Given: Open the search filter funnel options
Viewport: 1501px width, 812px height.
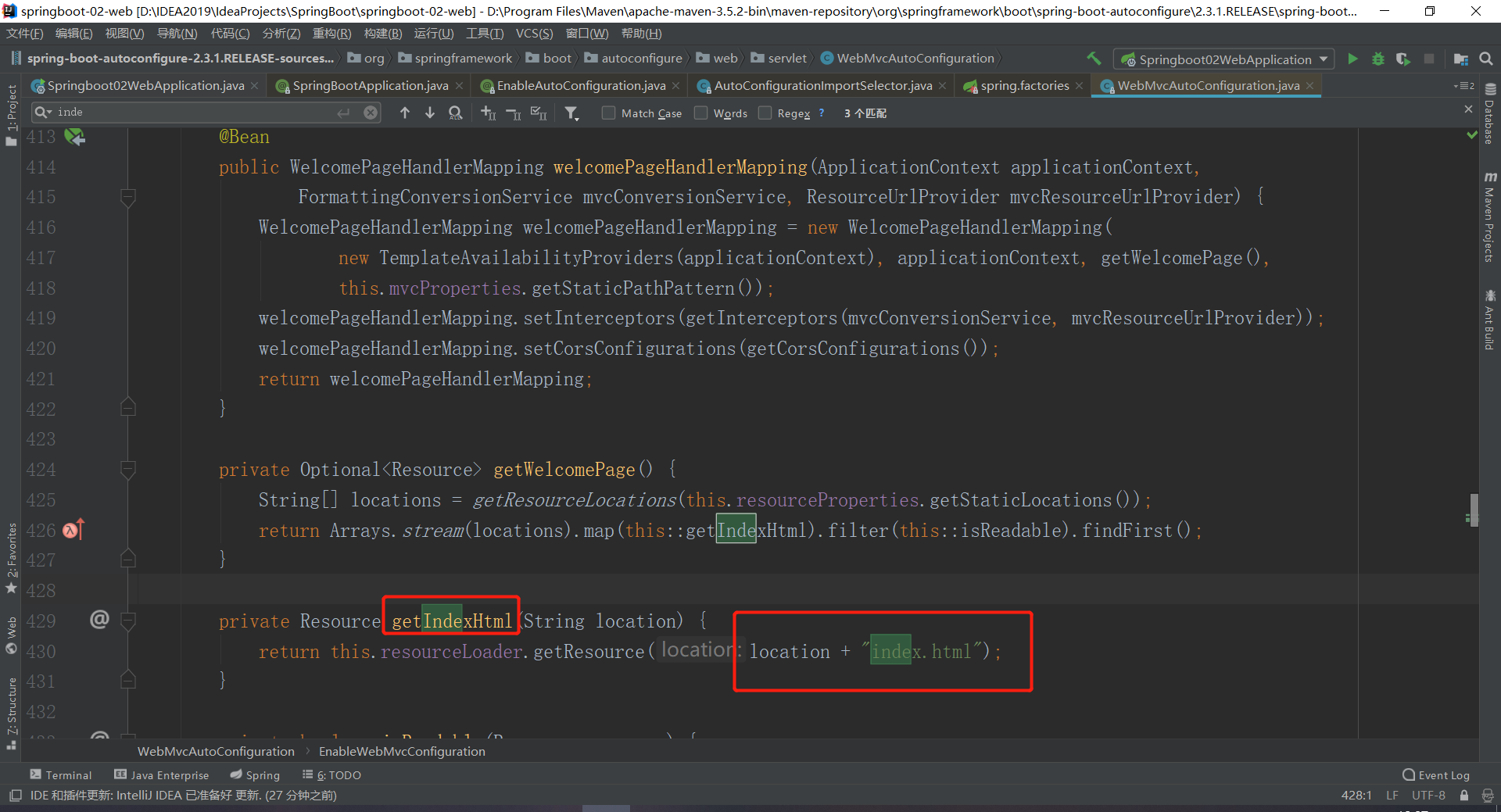Looking at the screenshot, I should 572,113.
